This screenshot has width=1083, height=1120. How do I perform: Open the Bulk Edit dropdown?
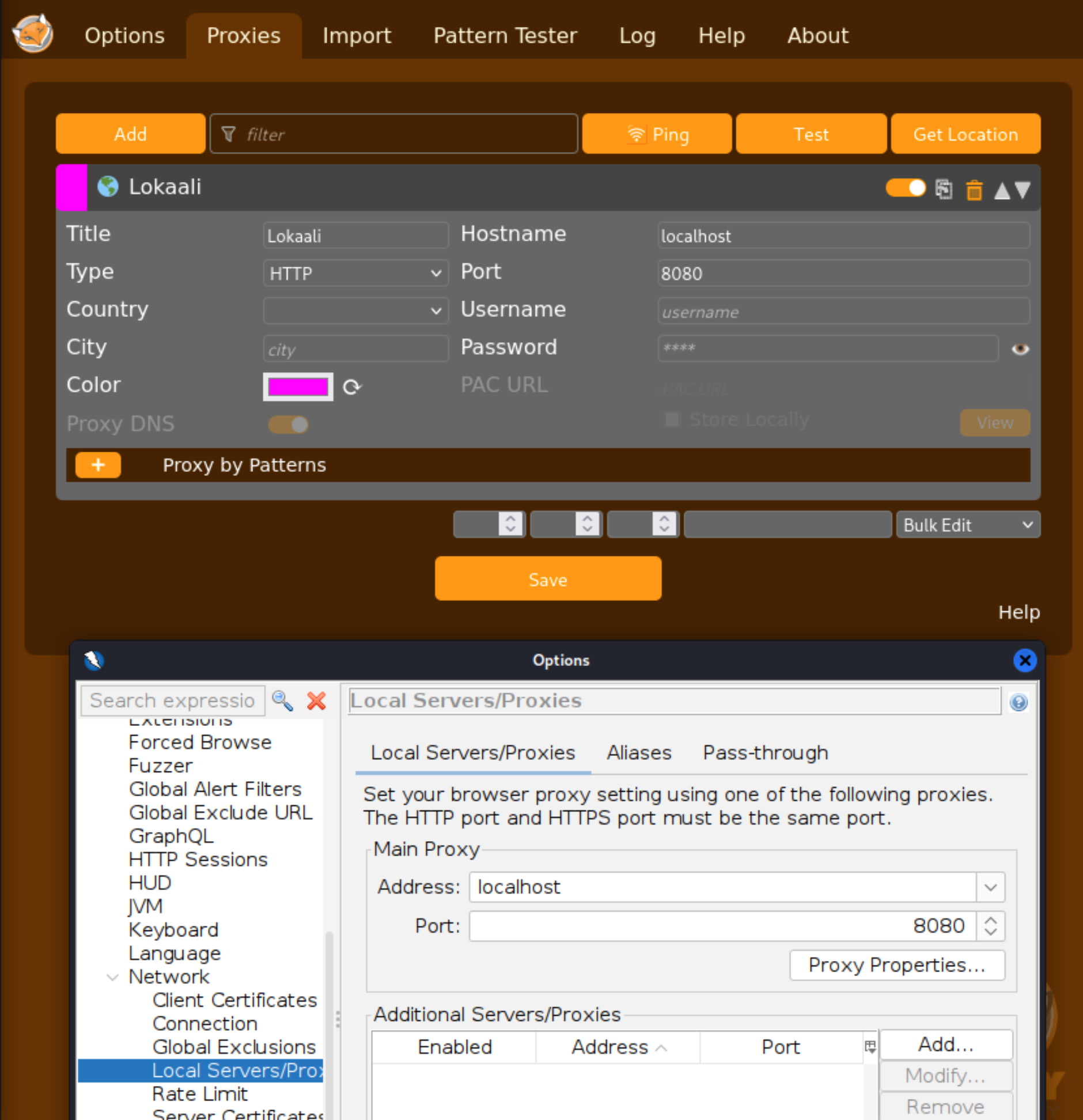pyautogui.click(x=967, y=525)
